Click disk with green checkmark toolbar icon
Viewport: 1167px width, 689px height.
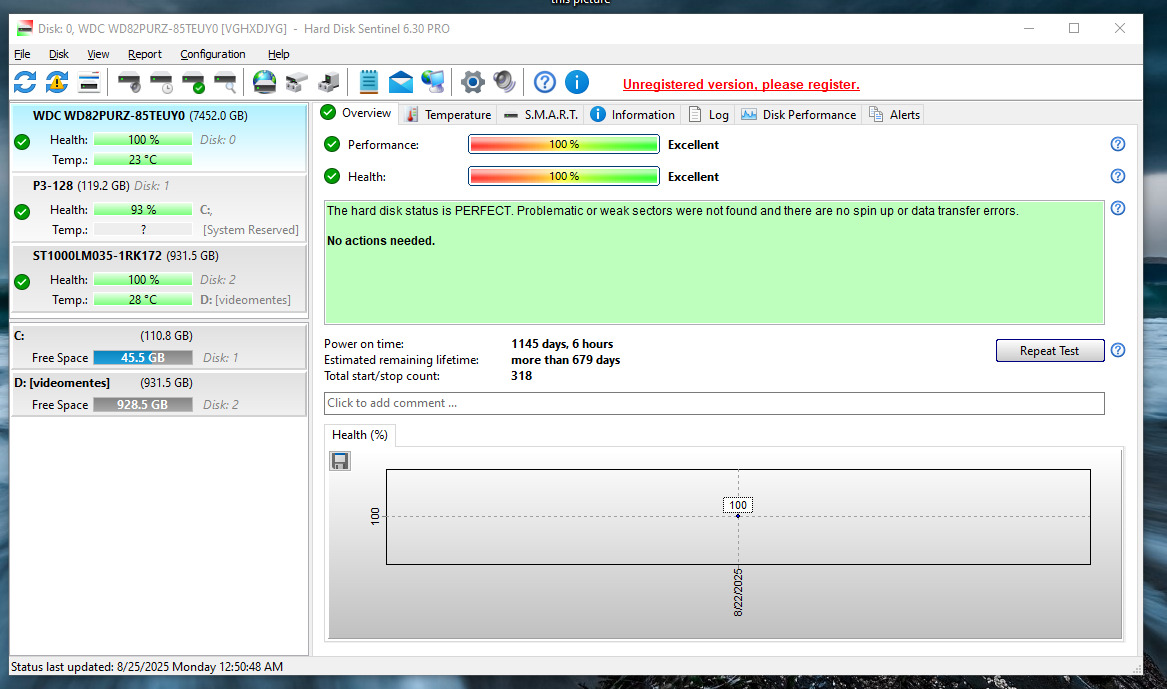[x=194, y=82]
